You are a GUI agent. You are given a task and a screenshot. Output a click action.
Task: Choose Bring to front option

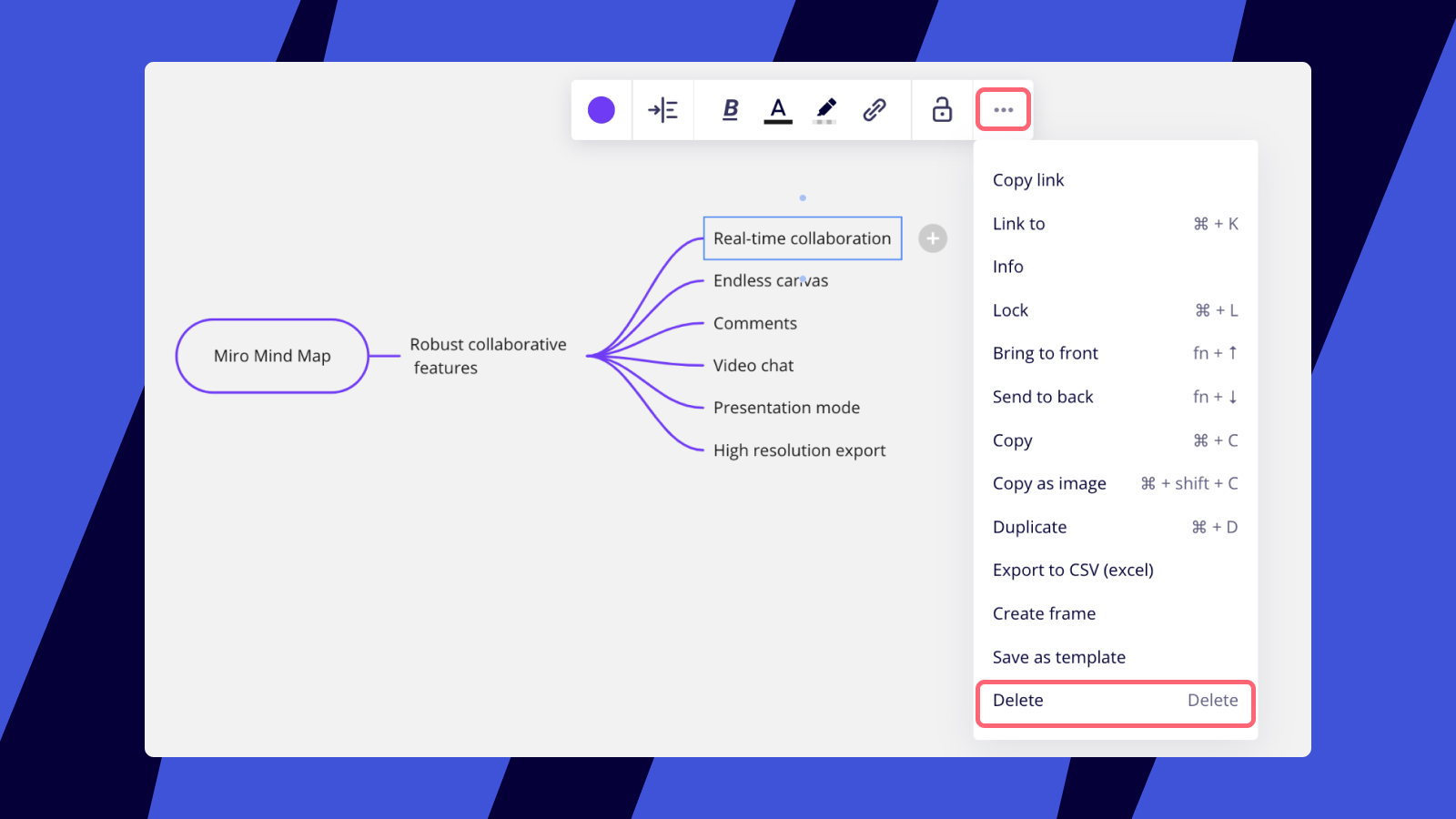1046,353
